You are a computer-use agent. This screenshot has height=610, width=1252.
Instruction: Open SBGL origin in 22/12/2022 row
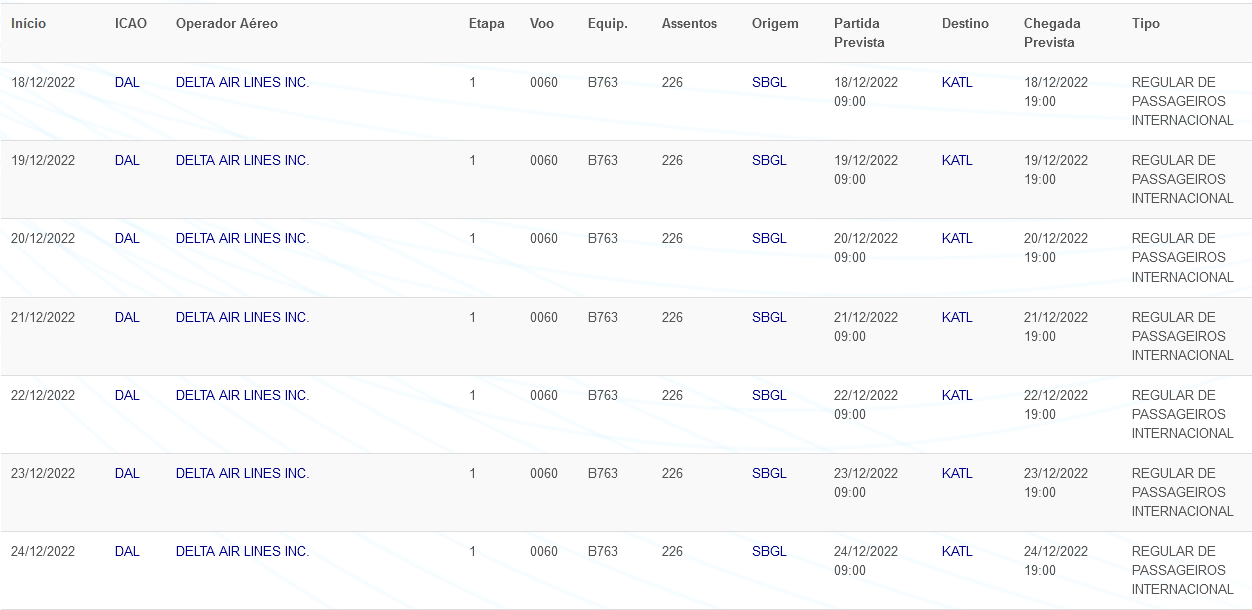(x=769, y=395)
